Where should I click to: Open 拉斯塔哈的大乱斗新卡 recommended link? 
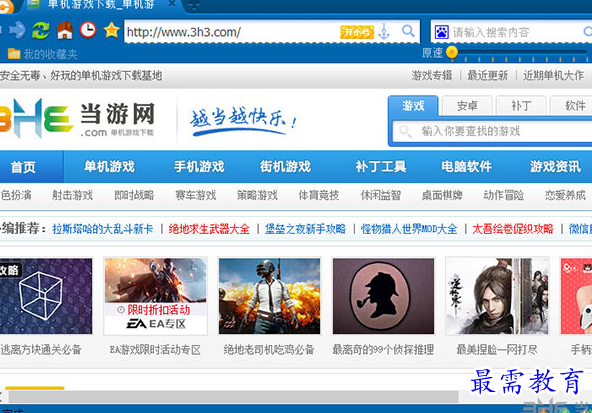103,229
